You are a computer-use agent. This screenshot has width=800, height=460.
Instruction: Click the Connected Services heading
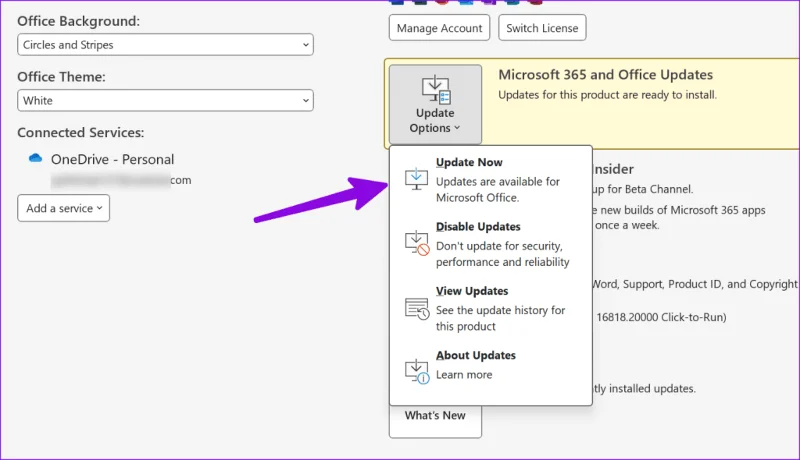(81, 133)
